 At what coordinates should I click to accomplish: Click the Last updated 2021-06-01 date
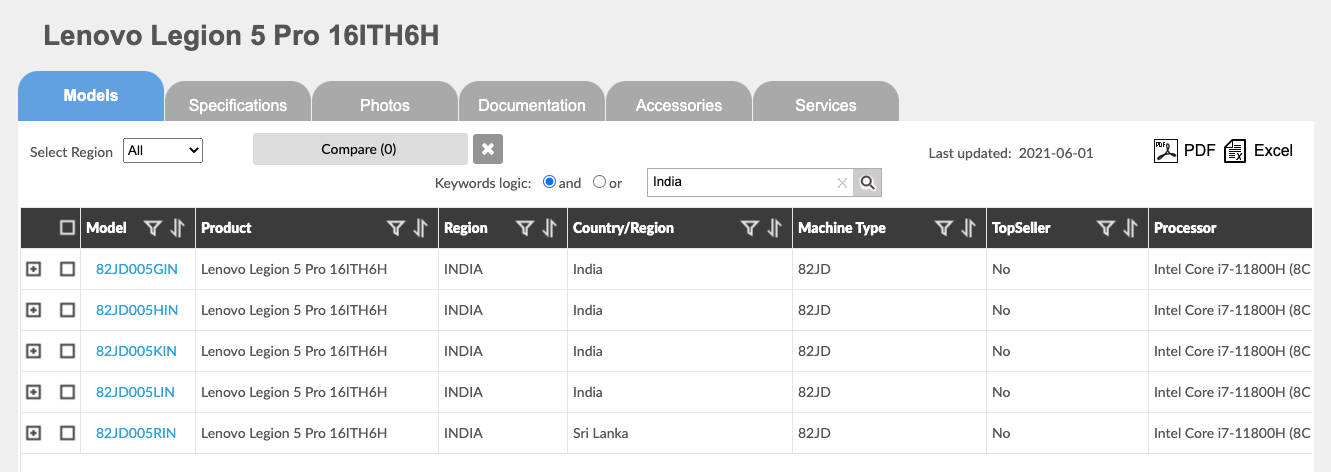tap(1056, 153)
